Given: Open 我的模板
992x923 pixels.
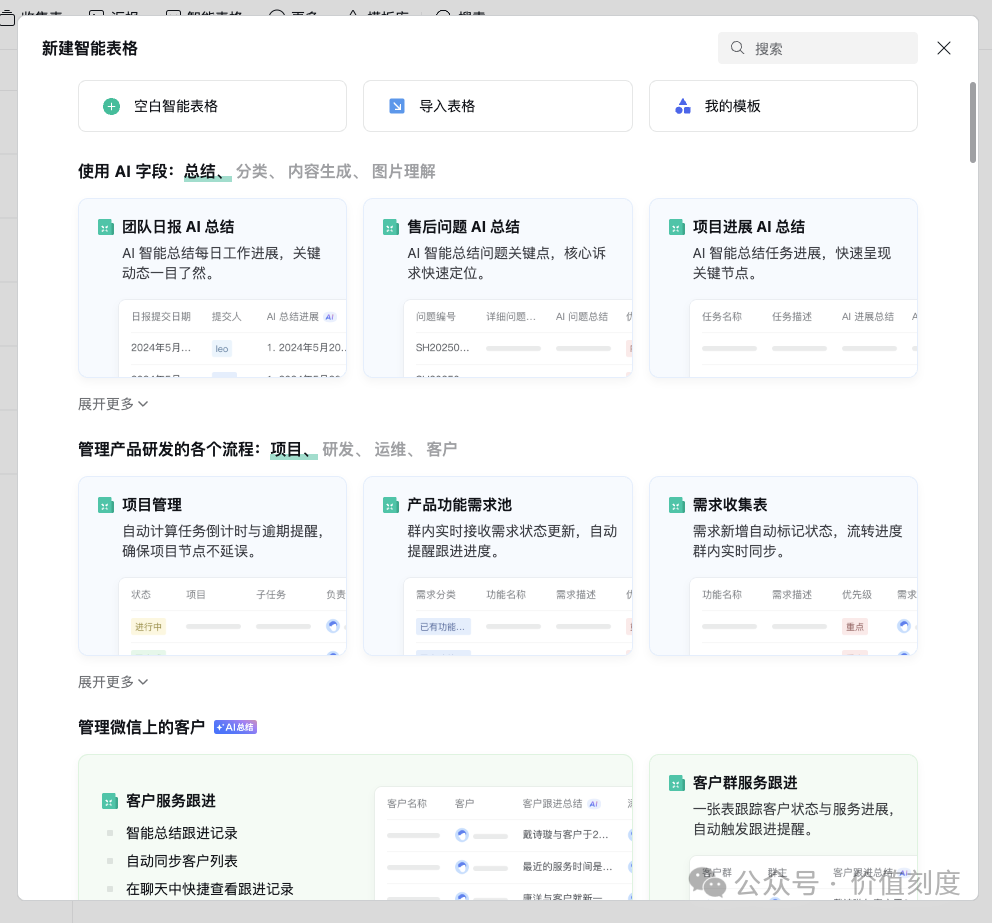Looking at the screenshot, I should click(783, 106).
